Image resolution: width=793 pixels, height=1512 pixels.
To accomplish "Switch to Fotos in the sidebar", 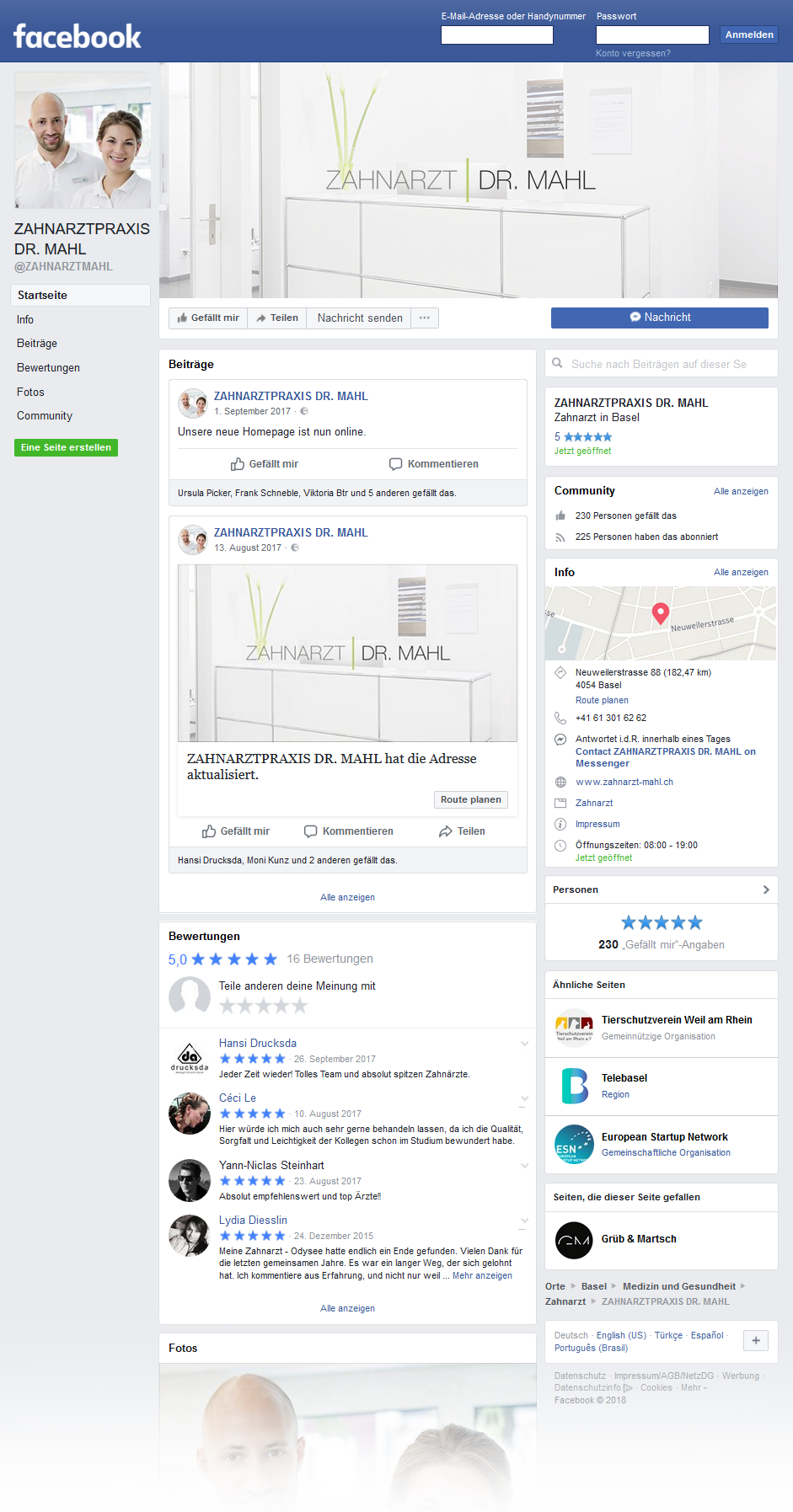I will point(30,393).
